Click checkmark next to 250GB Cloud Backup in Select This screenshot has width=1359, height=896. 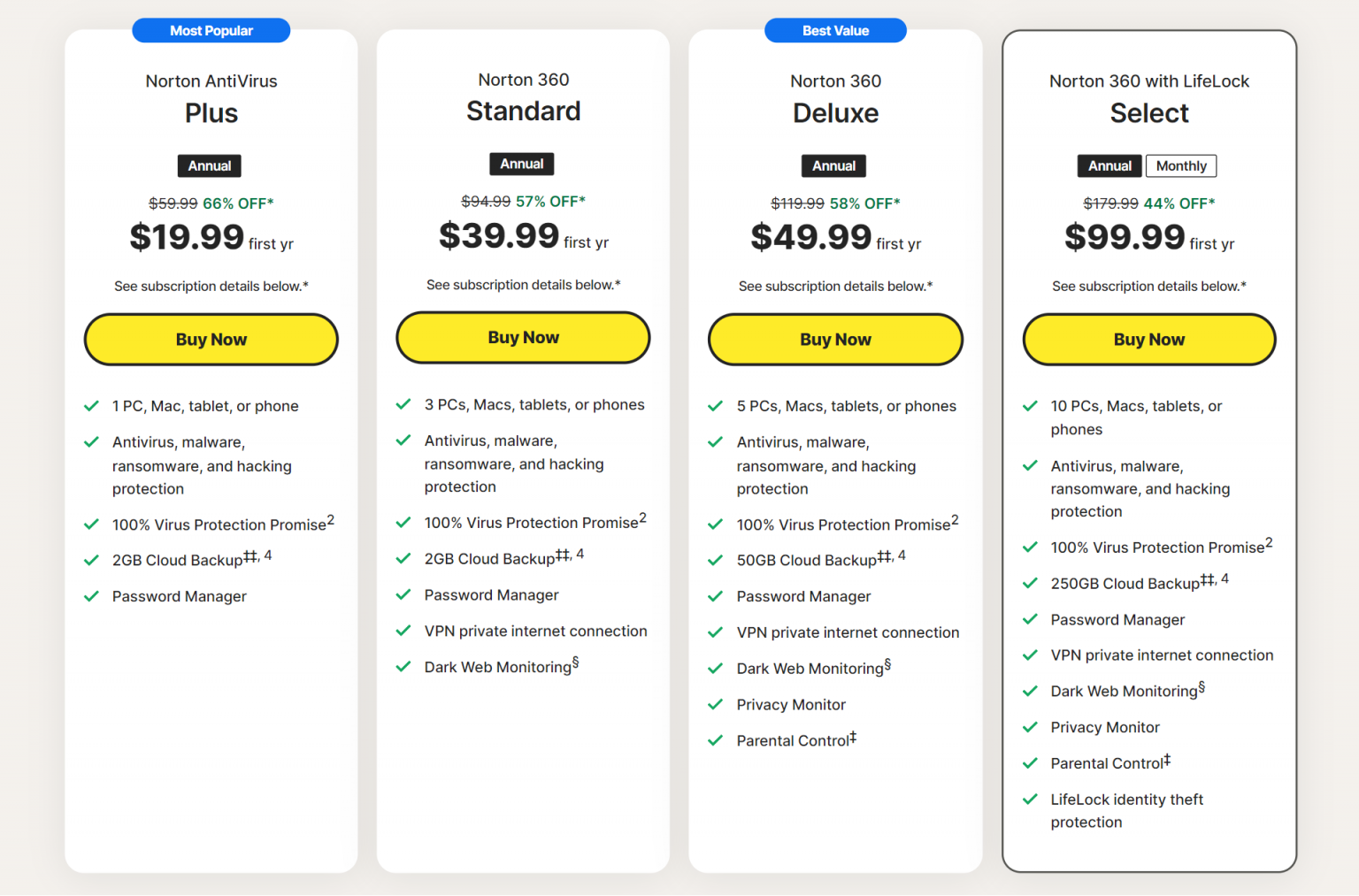coord(1030,584)
